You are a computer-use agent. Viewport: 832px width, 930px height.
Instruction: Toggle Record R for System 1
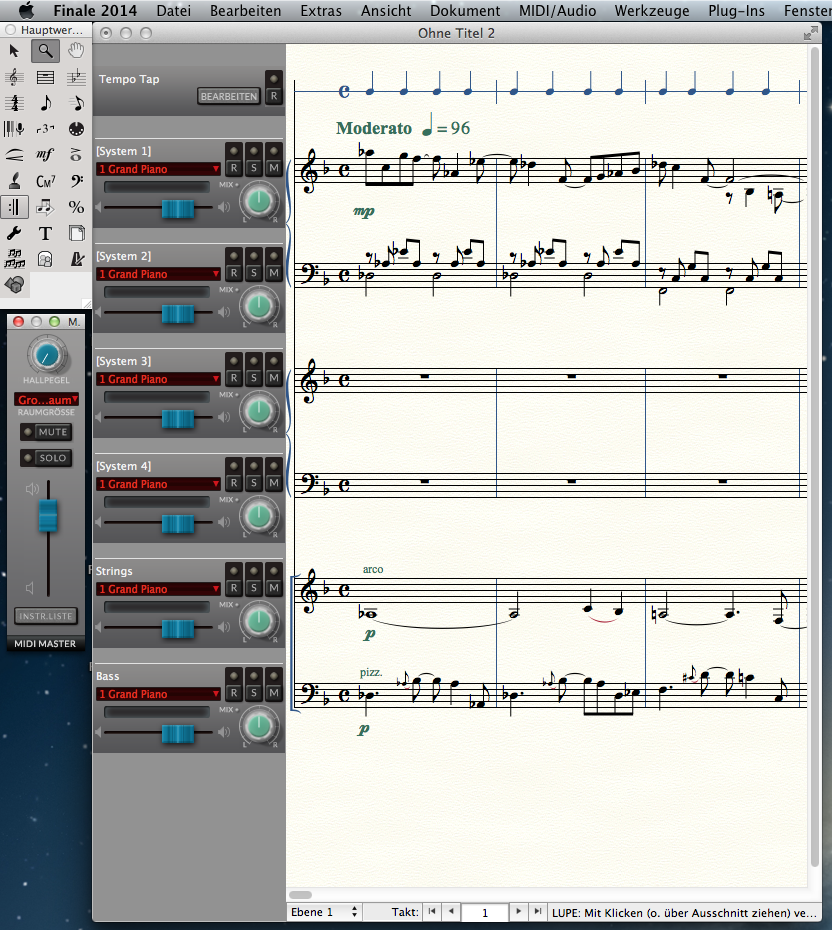234,168
